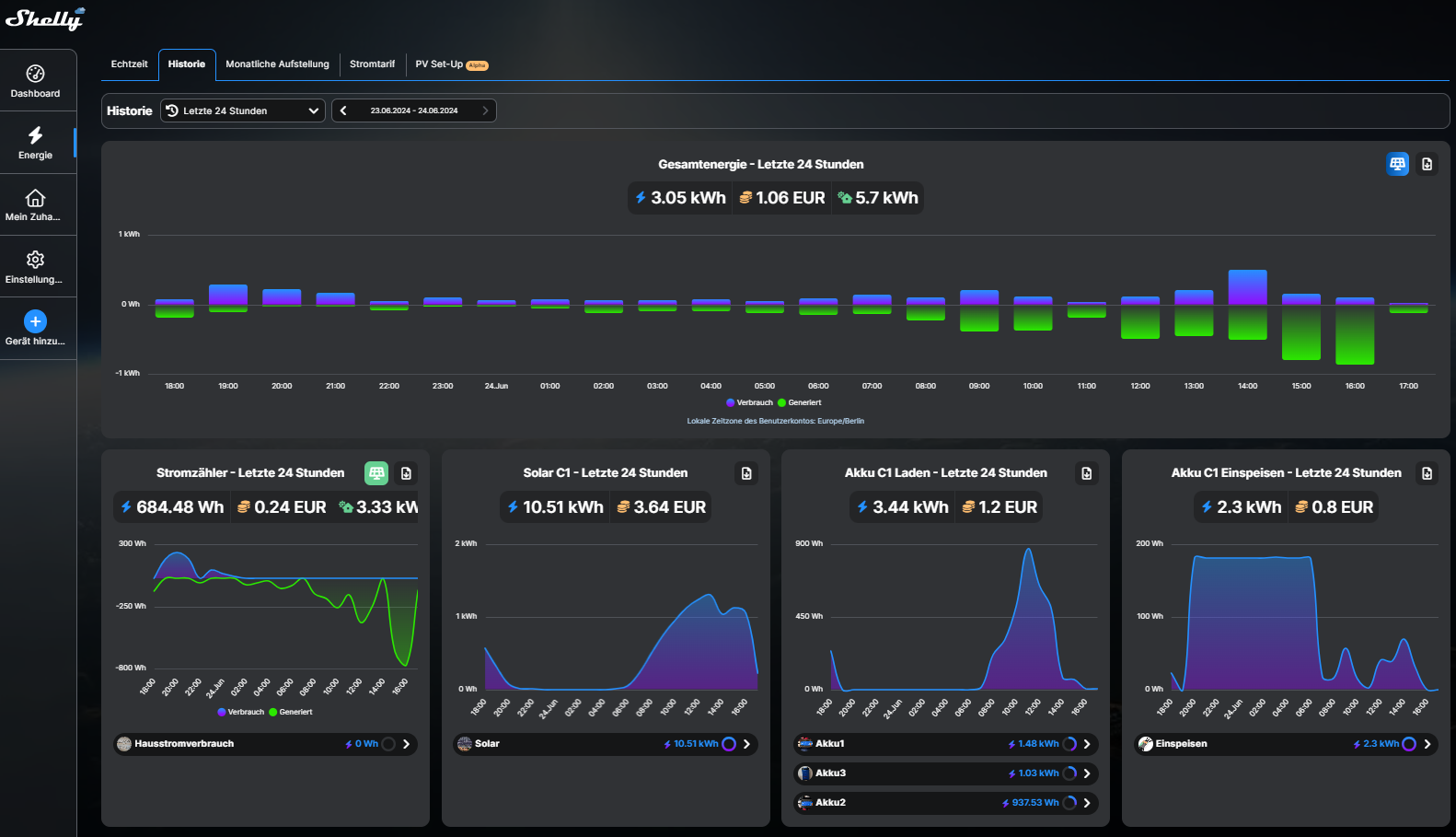Go to next date range arrow
This screenshot has width=1456, height=837.
click(485, 110)
